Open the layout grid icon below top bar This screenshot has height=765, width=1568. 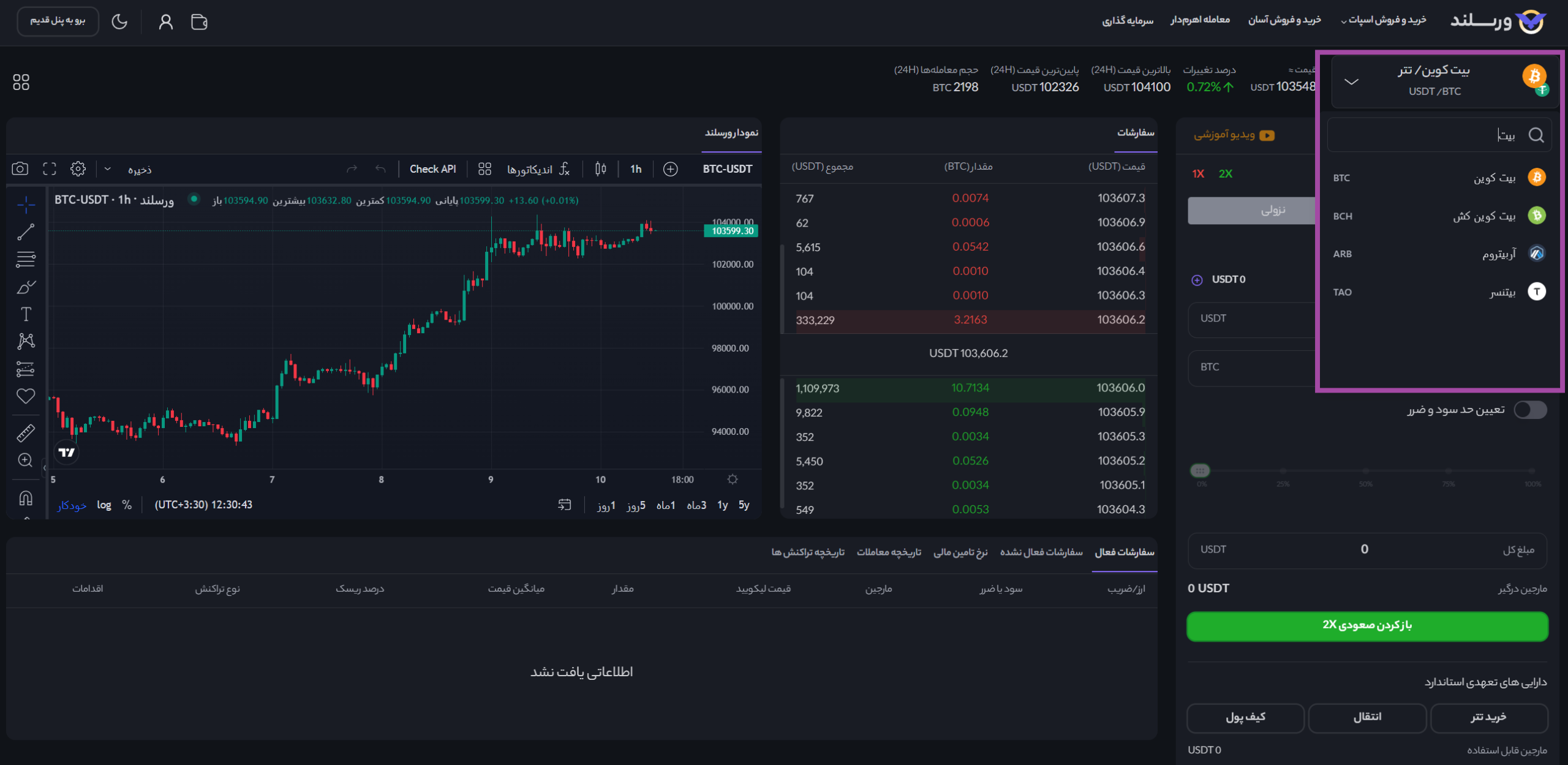[x=21, y=82]
